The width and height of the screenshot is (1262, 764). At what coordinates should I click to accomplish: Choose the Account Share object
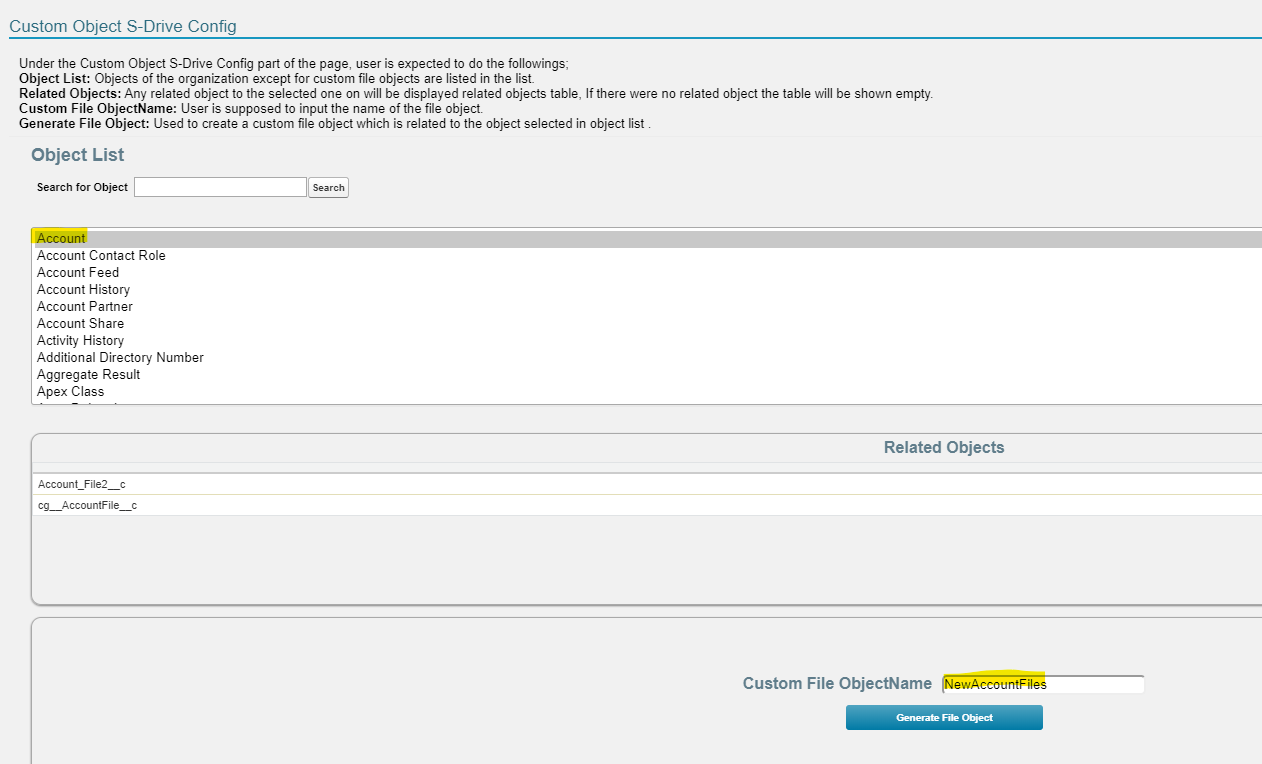tap(81, 324)
